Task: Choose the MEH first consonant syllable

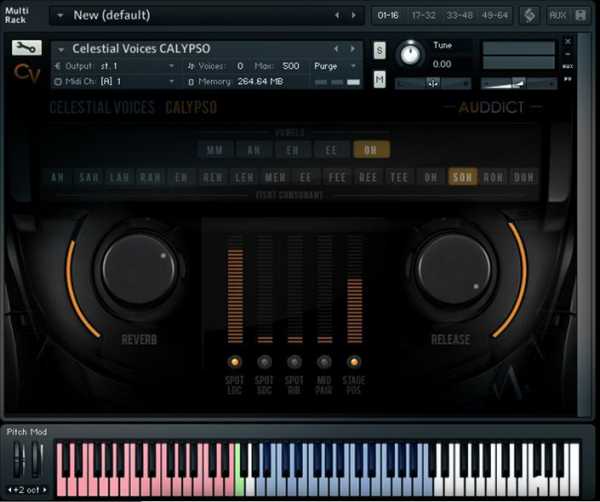Action: [275, 177]
